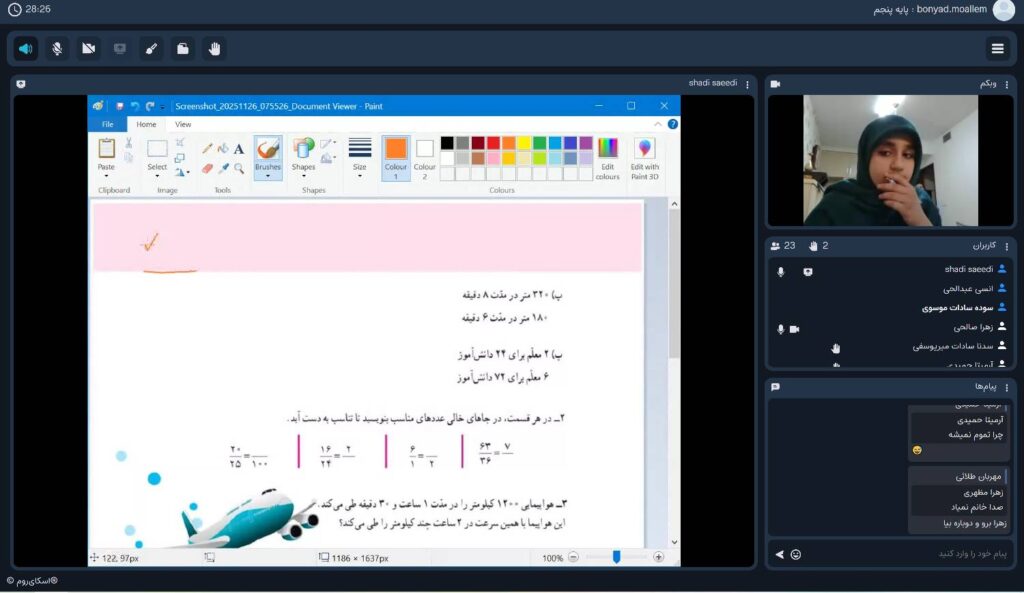Open the file sharing folder icon
The width and height of the screenshot is (1024, 593).
click(182, 48)
